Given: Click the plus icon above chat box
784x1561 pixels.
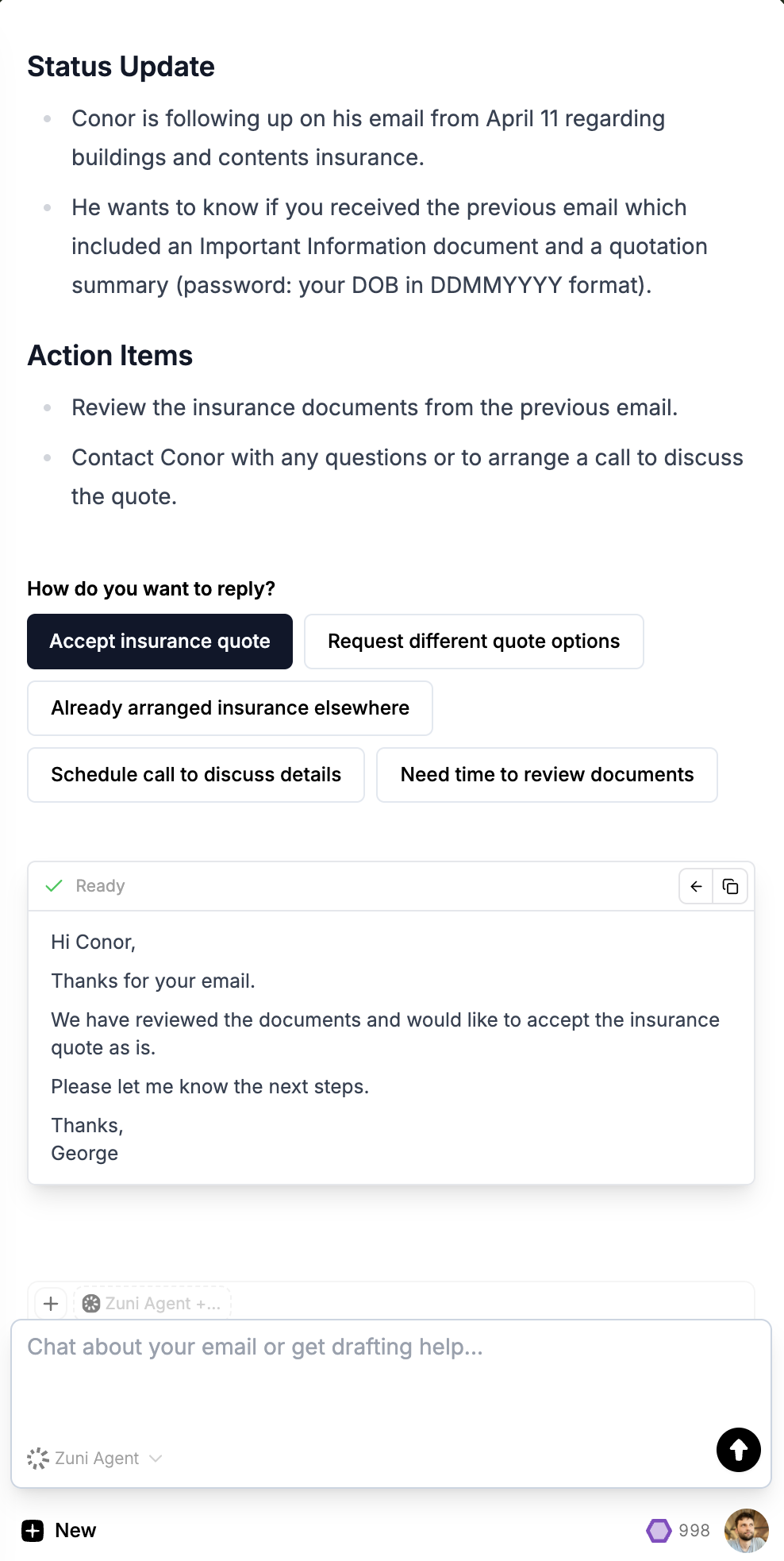Looking at the screenshot, I should pos(51,1303).
